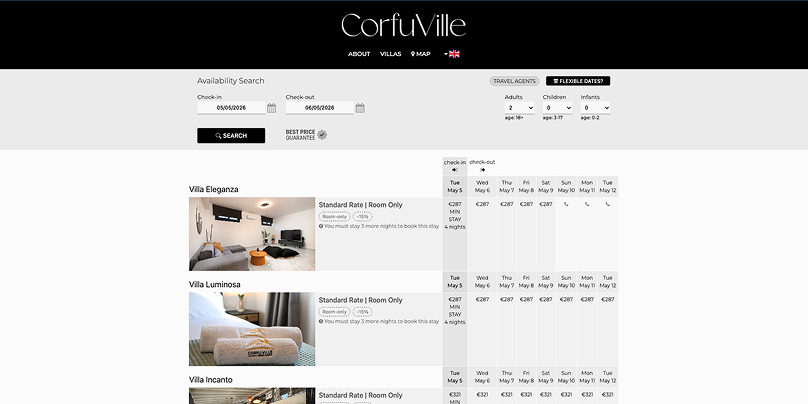Image resolution: width=808 pixels, height=404 pixels.
Task: Select Villa Incanto €321 on Sat May 9
Action: pyautogui.click(x=546, y=395)
